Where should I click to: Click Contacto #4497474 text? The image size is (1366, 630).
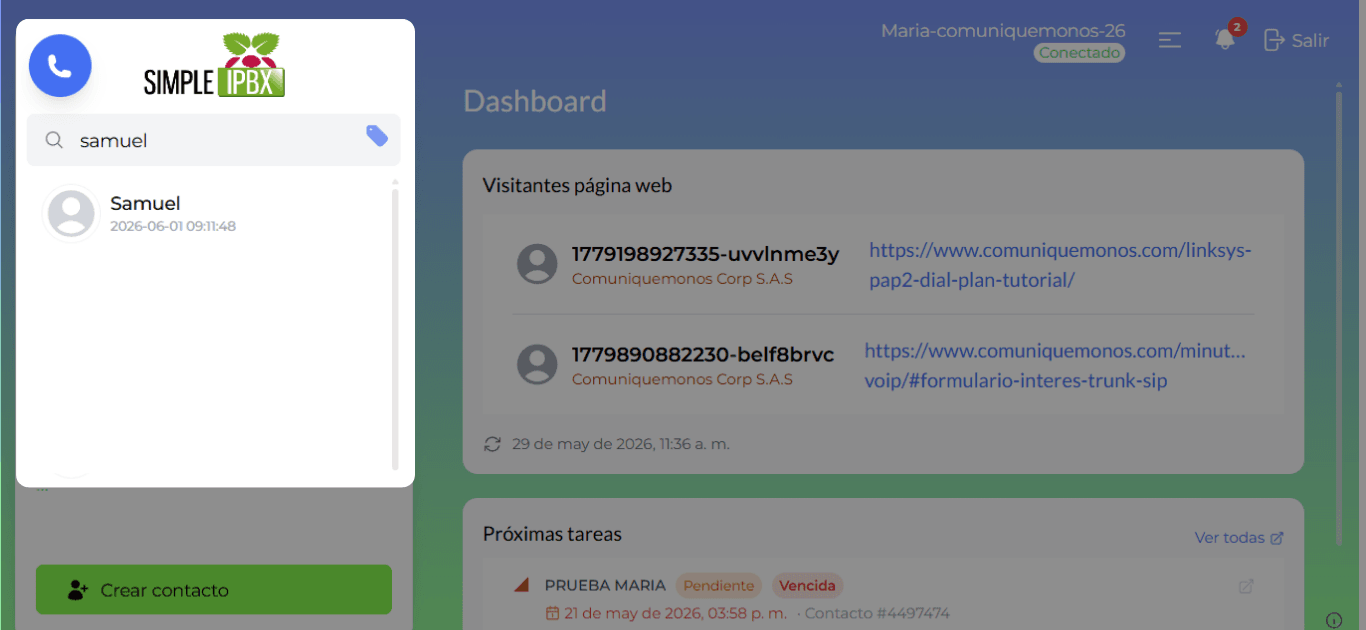click(877, 613)
